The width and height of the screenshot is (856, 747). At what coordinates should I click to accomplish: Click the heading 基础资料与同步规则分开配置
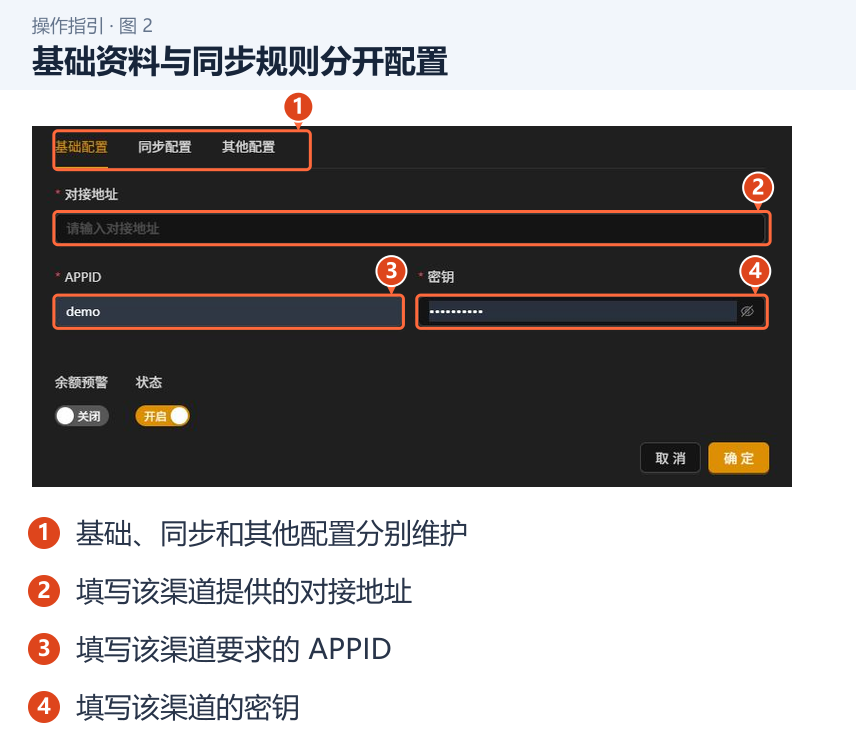(240, 61)
